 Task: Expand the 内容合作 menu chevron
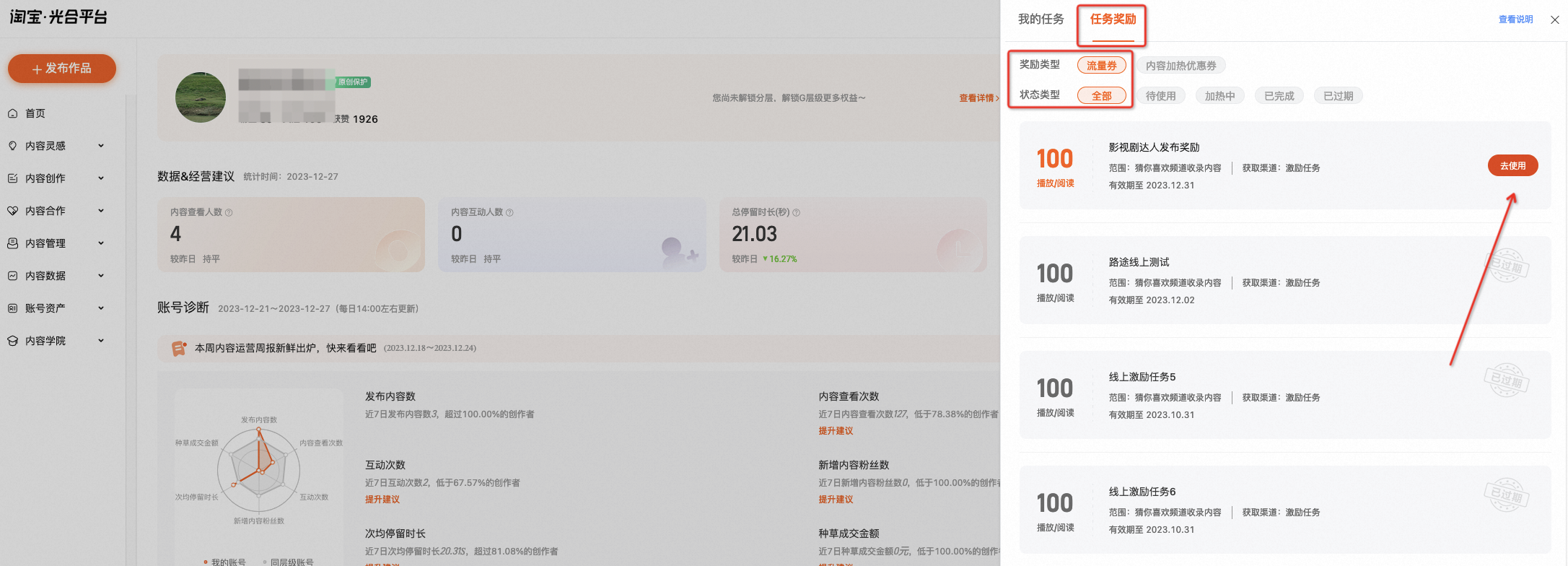click(101, 211)
